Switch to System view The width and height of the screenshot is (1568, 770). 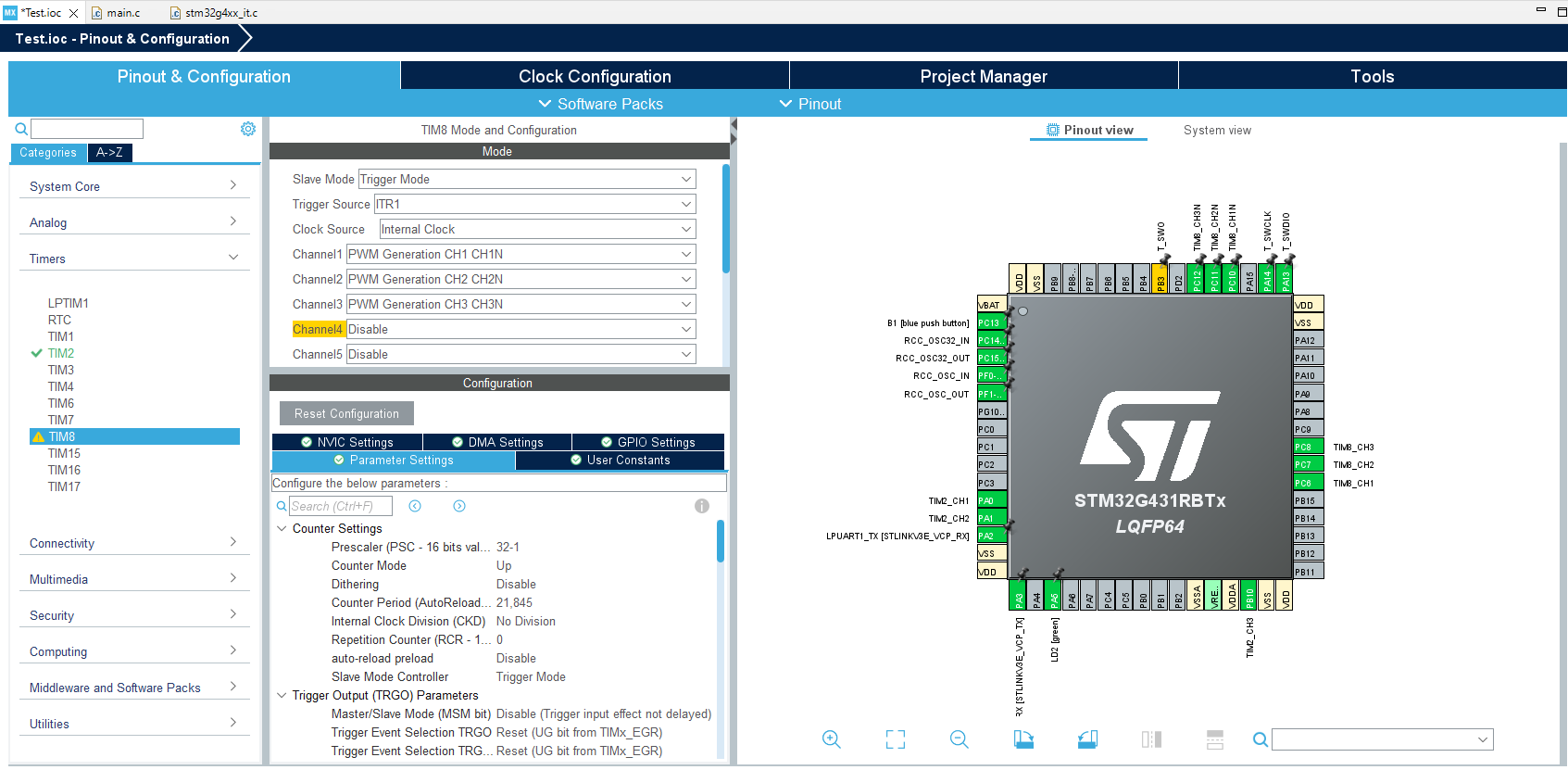click(x=1217, y=130)
